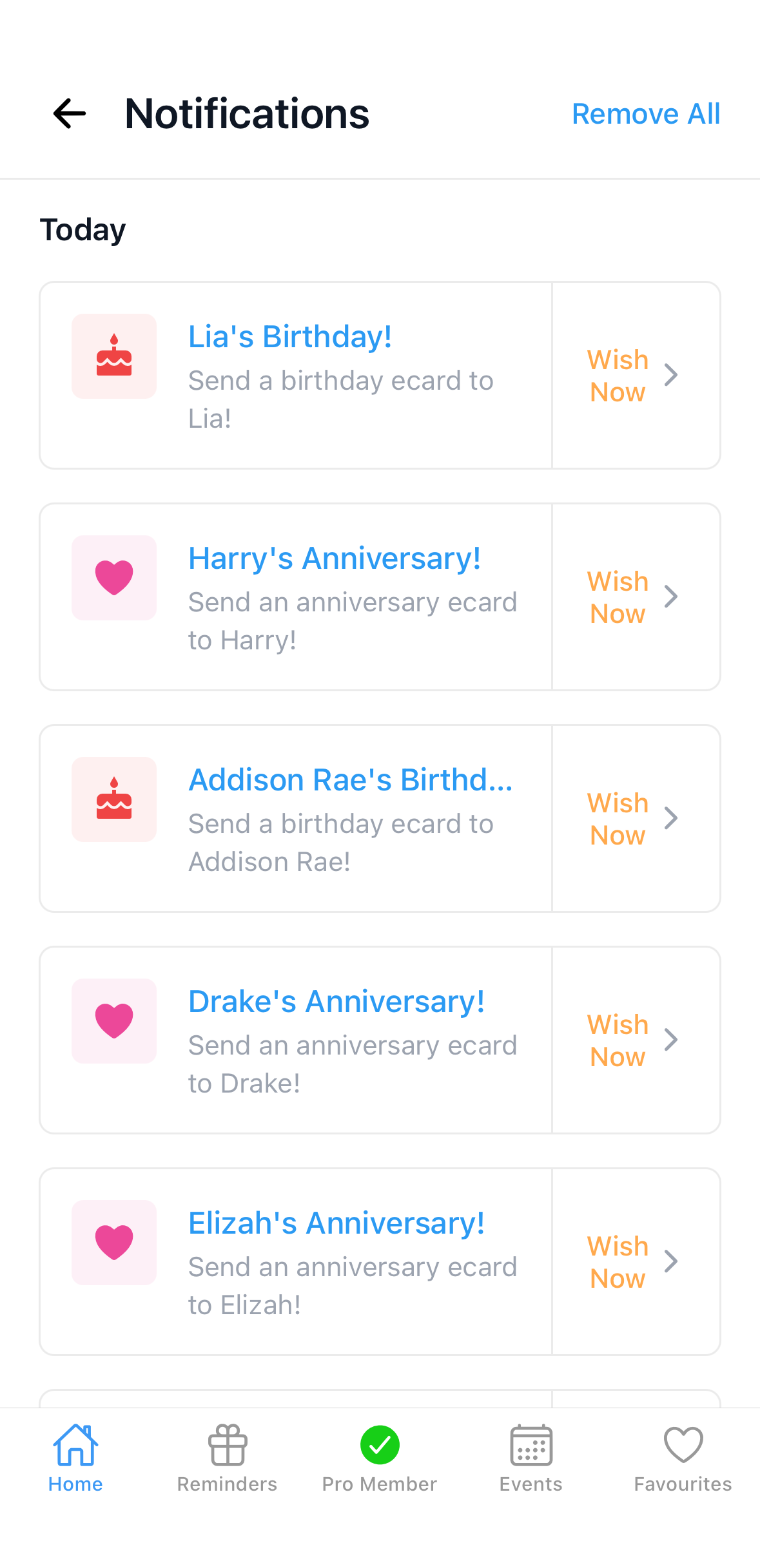Image resolution: width=760 pixels, height=1568 pixels.
Task: Tap the heart icon for Elizah's Anniversary
Action: point(114,1243)
